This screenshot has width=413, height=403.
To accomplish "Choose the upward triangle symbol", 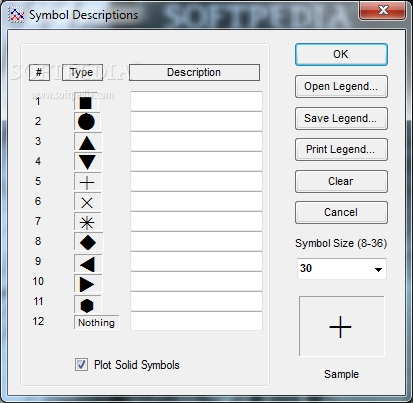I will coord(88,142).
